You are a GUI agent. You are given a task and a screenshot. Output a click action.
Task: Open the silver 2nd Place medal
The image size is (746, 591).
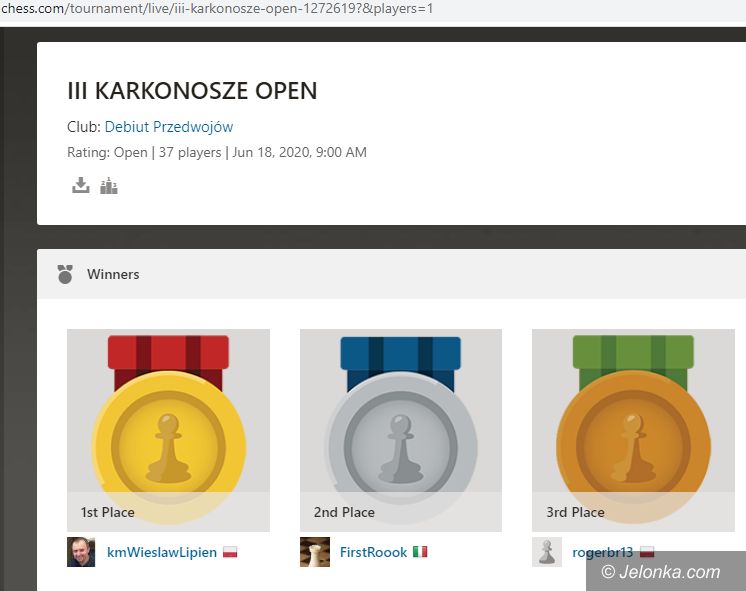click(401, 430)
